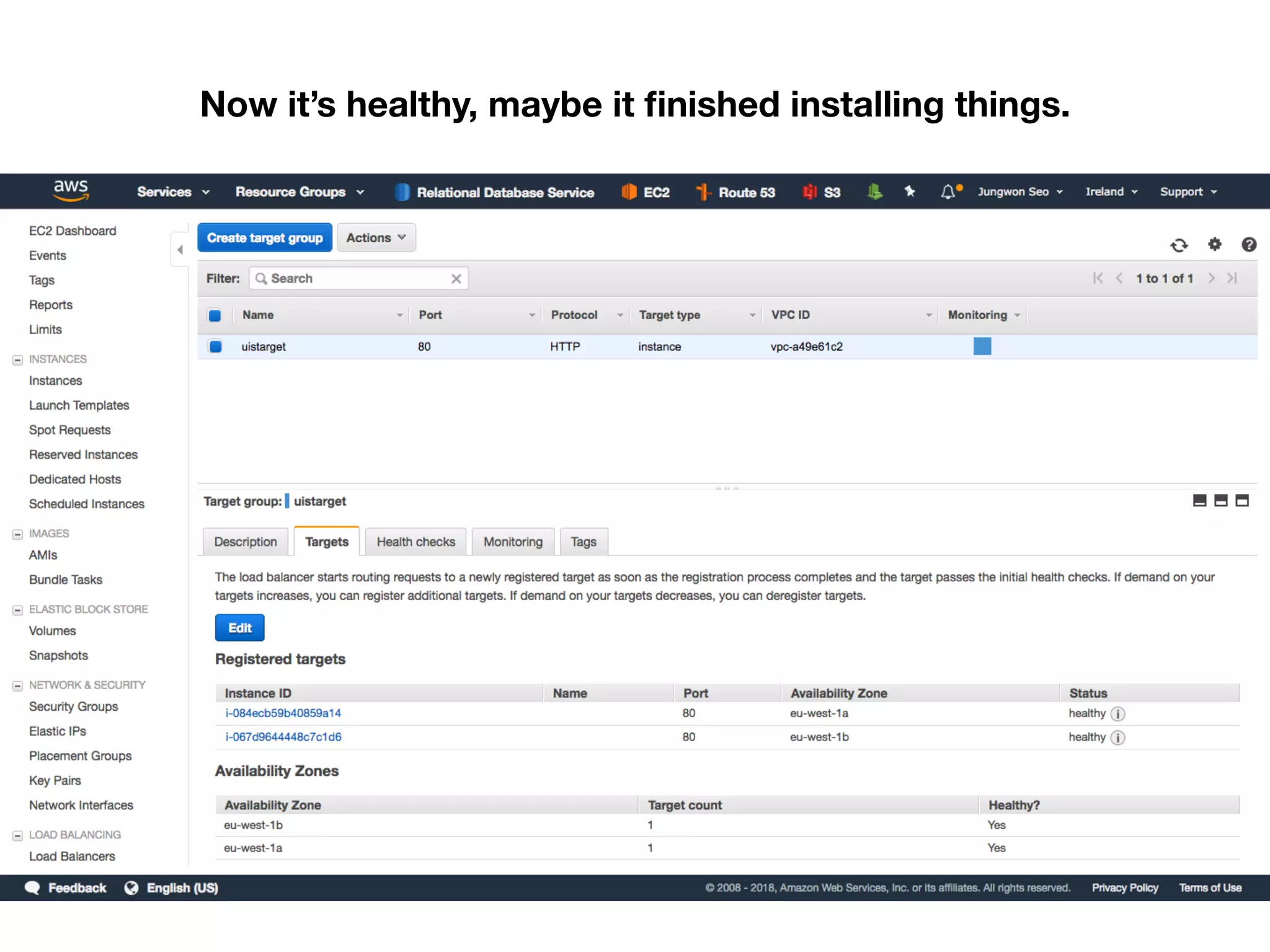The height and width of the screenshot is (952, 1270).
Task: Click Create target group button
Action: (265, 238)
